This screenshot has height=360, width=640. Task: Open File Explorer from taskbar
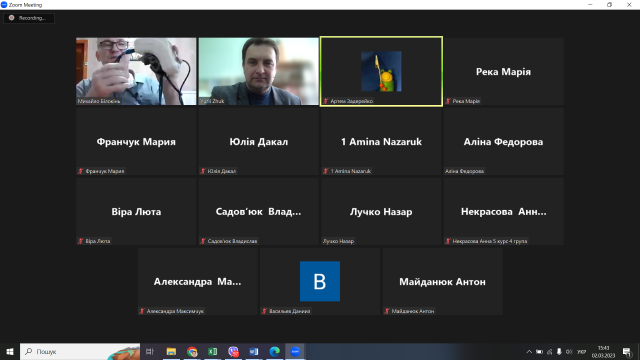click(x=171, y=351)
